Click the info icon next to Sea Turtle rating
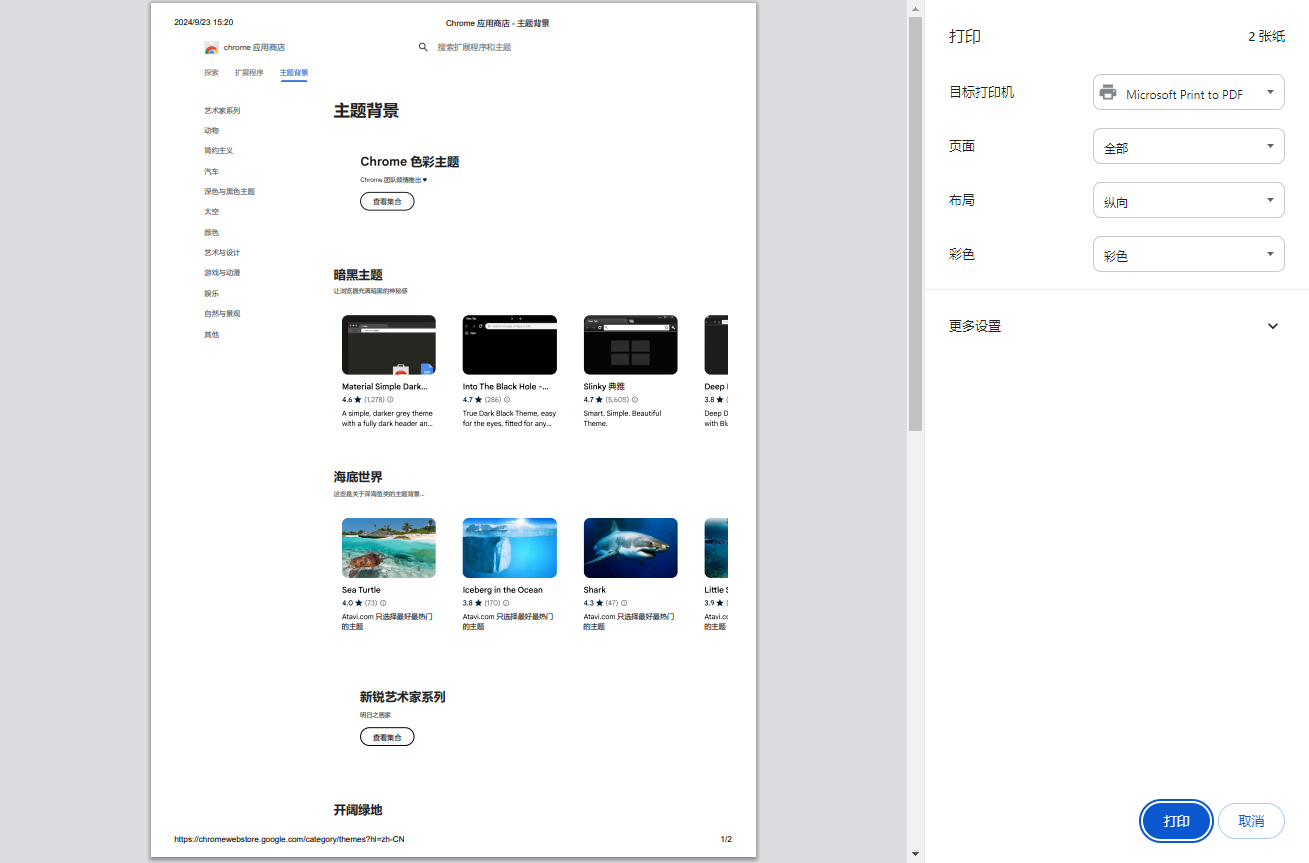The height and width of the screenshot is (863, 1309). (x=383, y=603)
